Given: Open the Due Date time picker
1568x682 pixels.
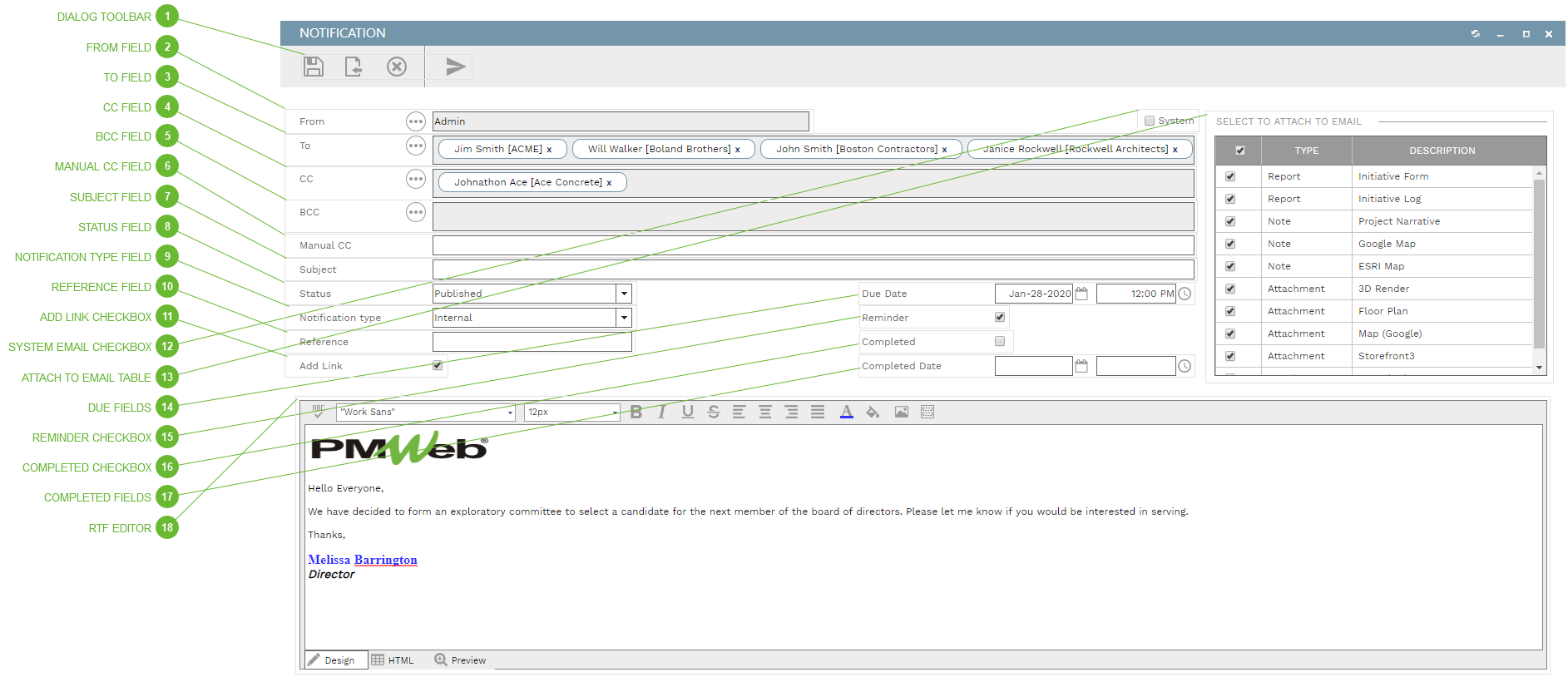Looking at the screenshot, I should click(x=1185, y=294).
